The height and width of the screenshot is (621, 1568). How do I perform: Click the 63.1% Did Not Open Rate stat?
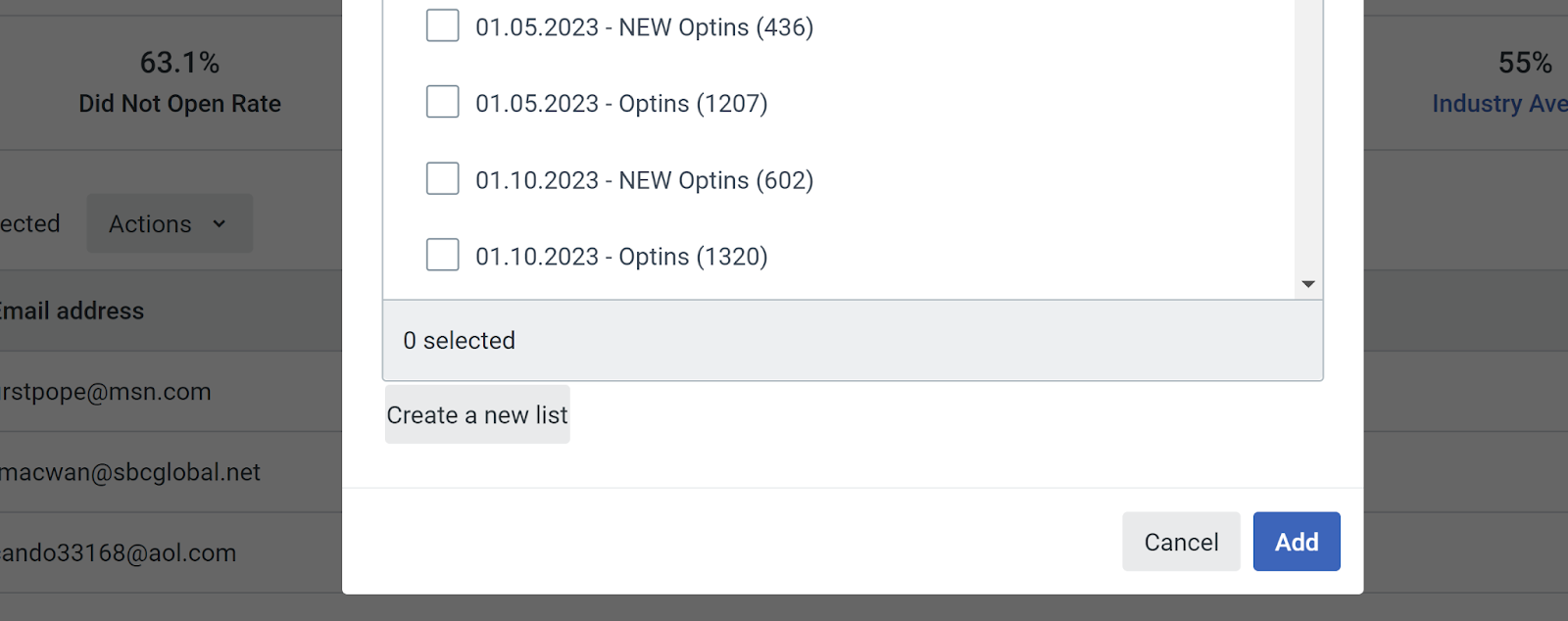[179, 82]
